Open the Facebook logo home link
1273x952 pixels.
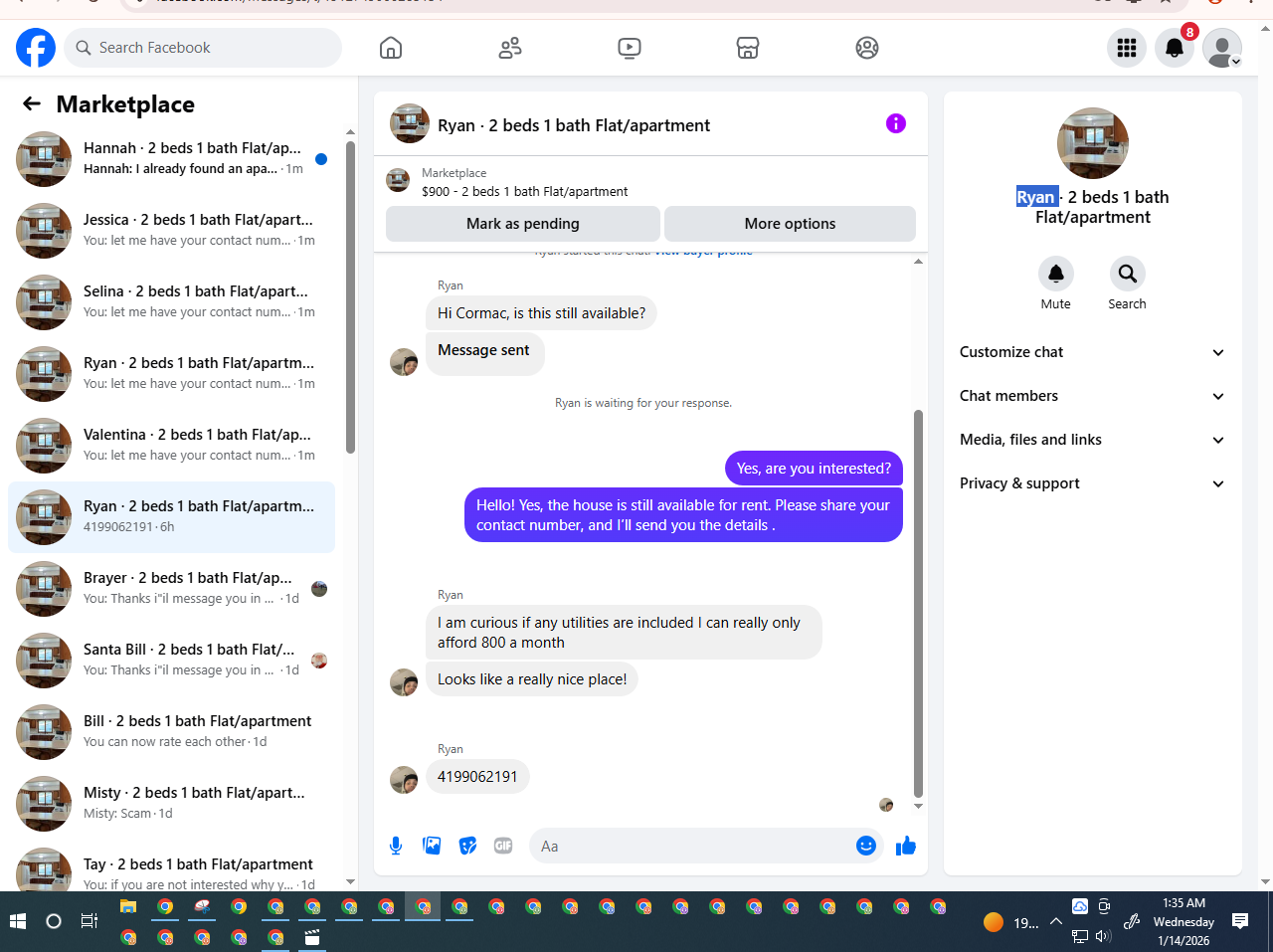tap(36, 48)
